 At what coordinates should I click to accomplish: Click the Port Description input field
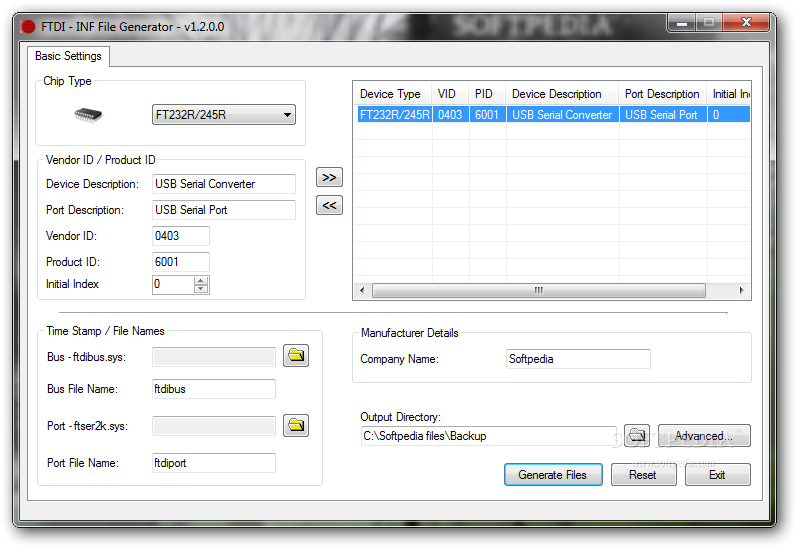pos(224,210)
